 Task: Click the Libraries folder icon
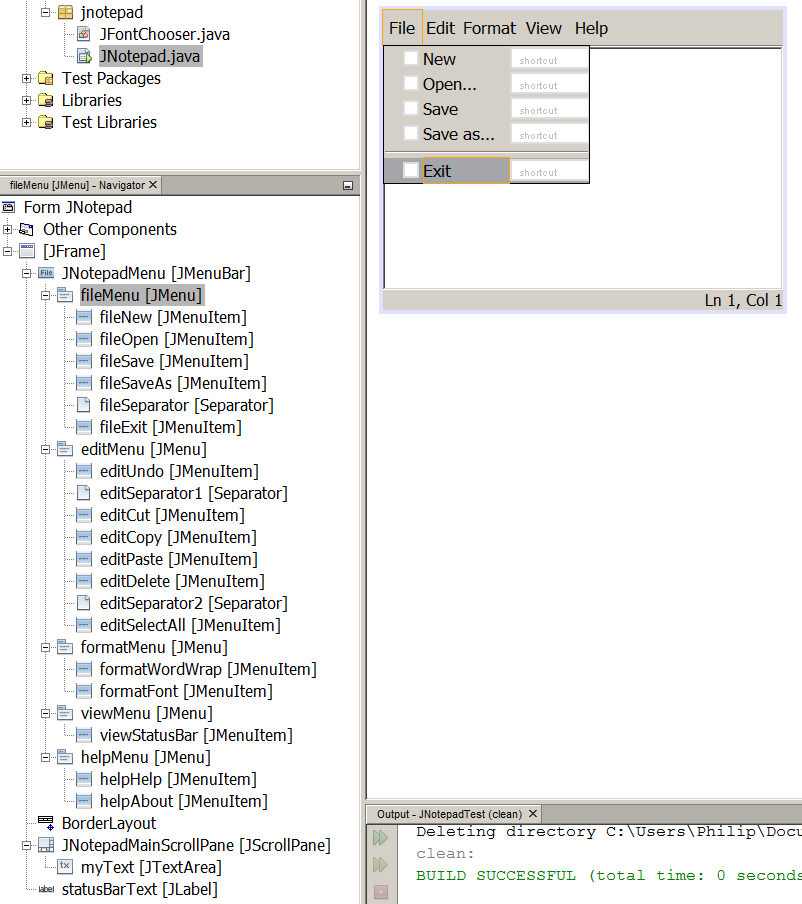[x=46, y=100]
